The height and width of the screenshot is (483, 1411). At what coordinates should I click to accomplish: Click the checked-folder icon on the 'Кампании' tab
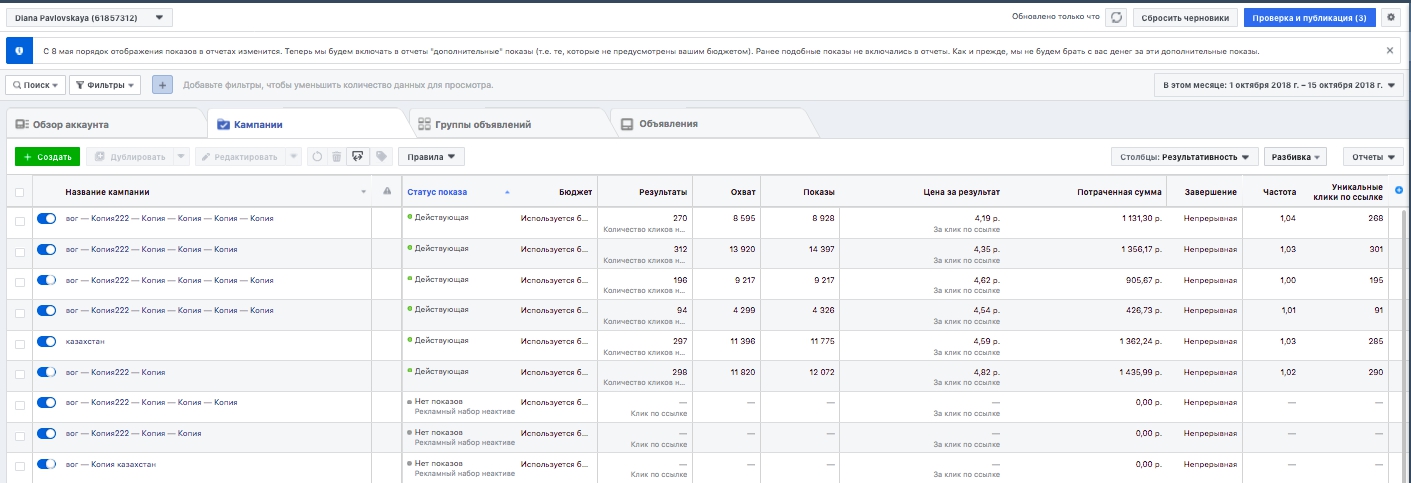click(x=223, y=125)
